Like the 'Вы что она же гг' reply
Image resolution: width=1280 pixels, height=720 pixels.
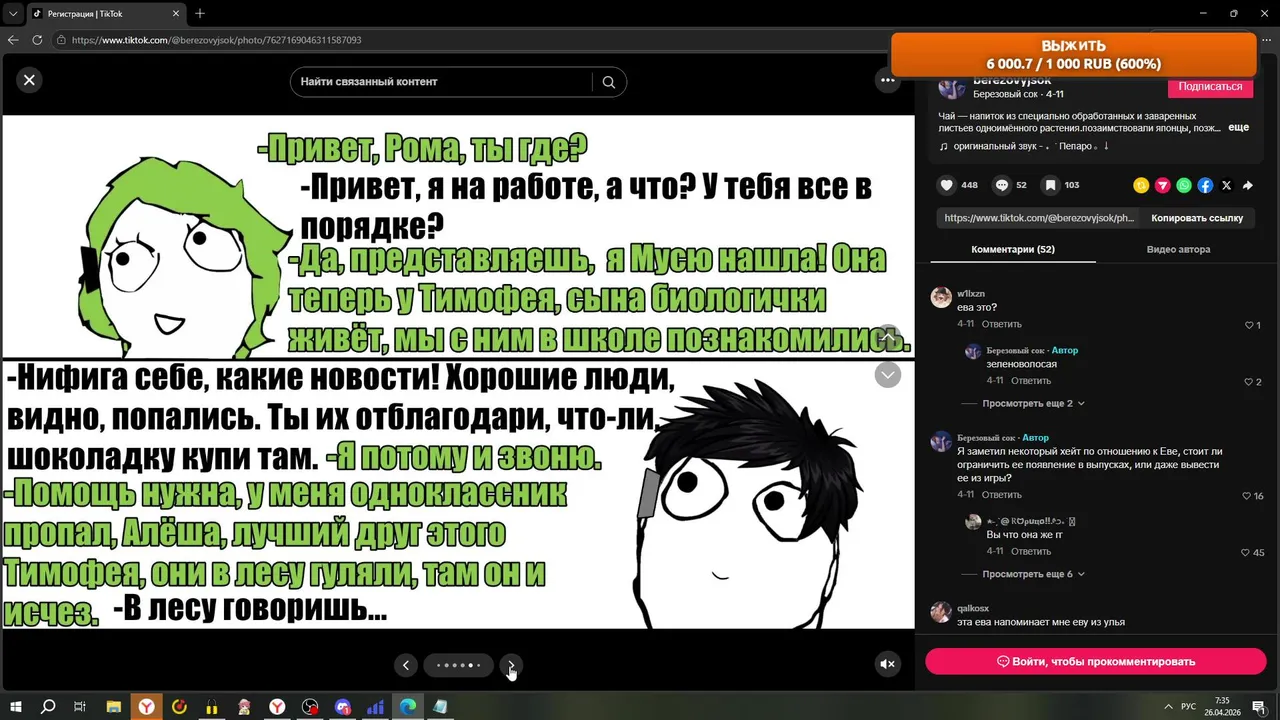point(1246,553)
